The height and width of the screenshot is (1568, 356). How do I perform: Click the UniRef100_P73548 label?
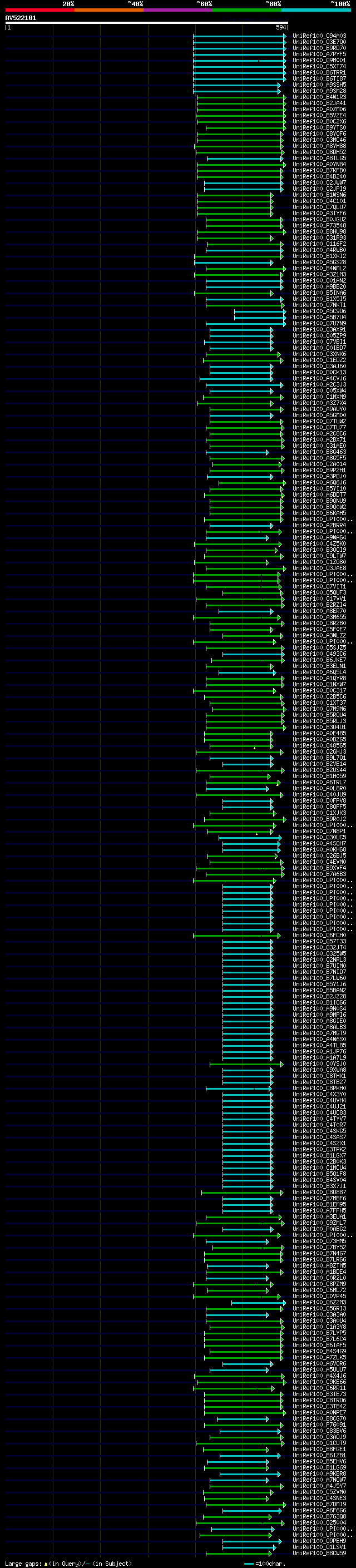(x=319, y=225)
